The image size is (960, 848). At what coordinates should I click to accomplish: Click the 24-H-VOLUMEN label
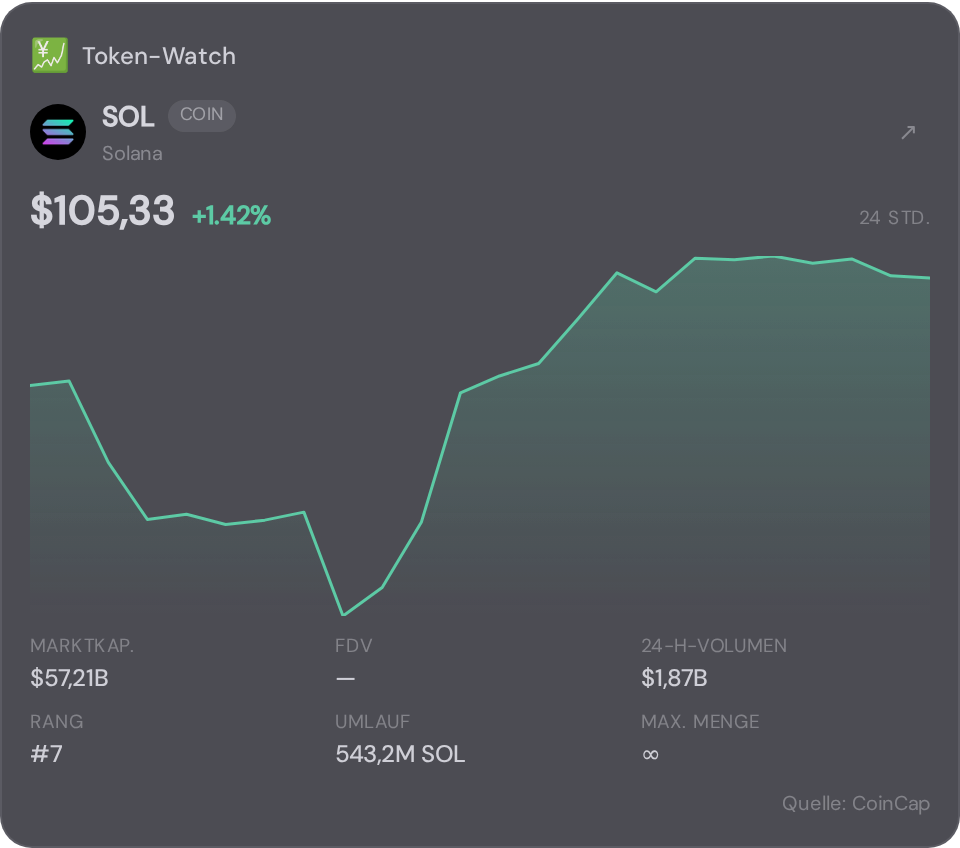click(x=714, y=645)
